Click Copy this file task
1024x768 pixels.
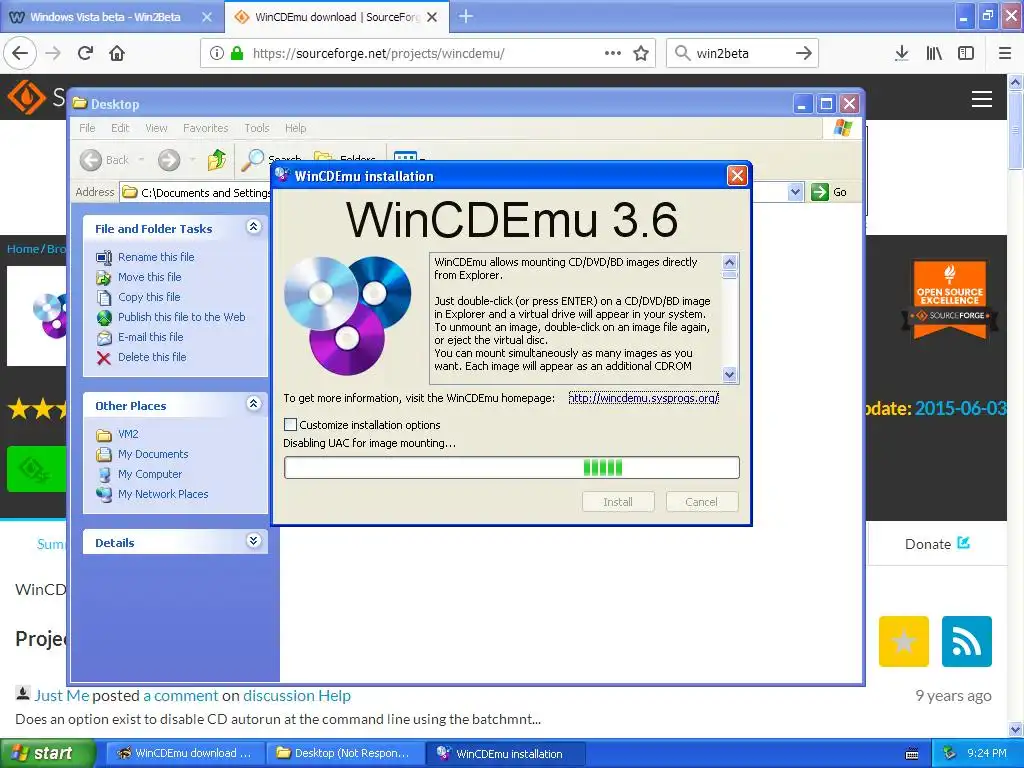(x=149, y=297)
